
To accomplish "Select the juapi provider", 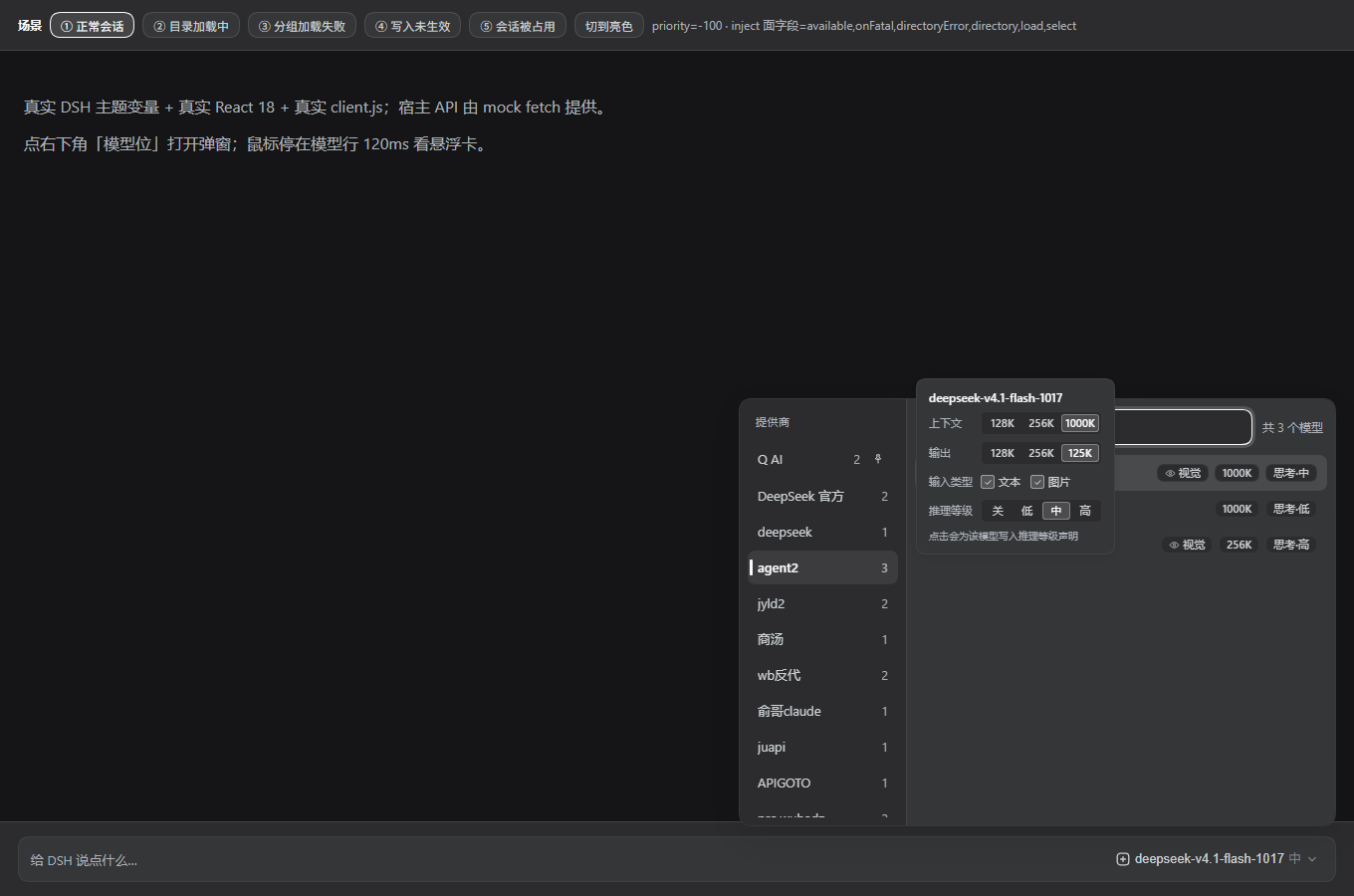I will [822, 747].
